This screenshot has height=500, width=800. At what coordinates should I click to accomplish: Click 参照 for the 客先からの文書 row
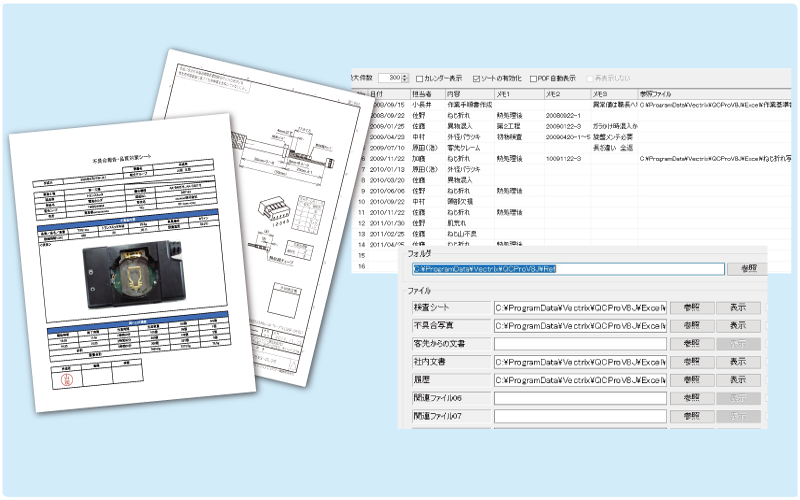691,343
